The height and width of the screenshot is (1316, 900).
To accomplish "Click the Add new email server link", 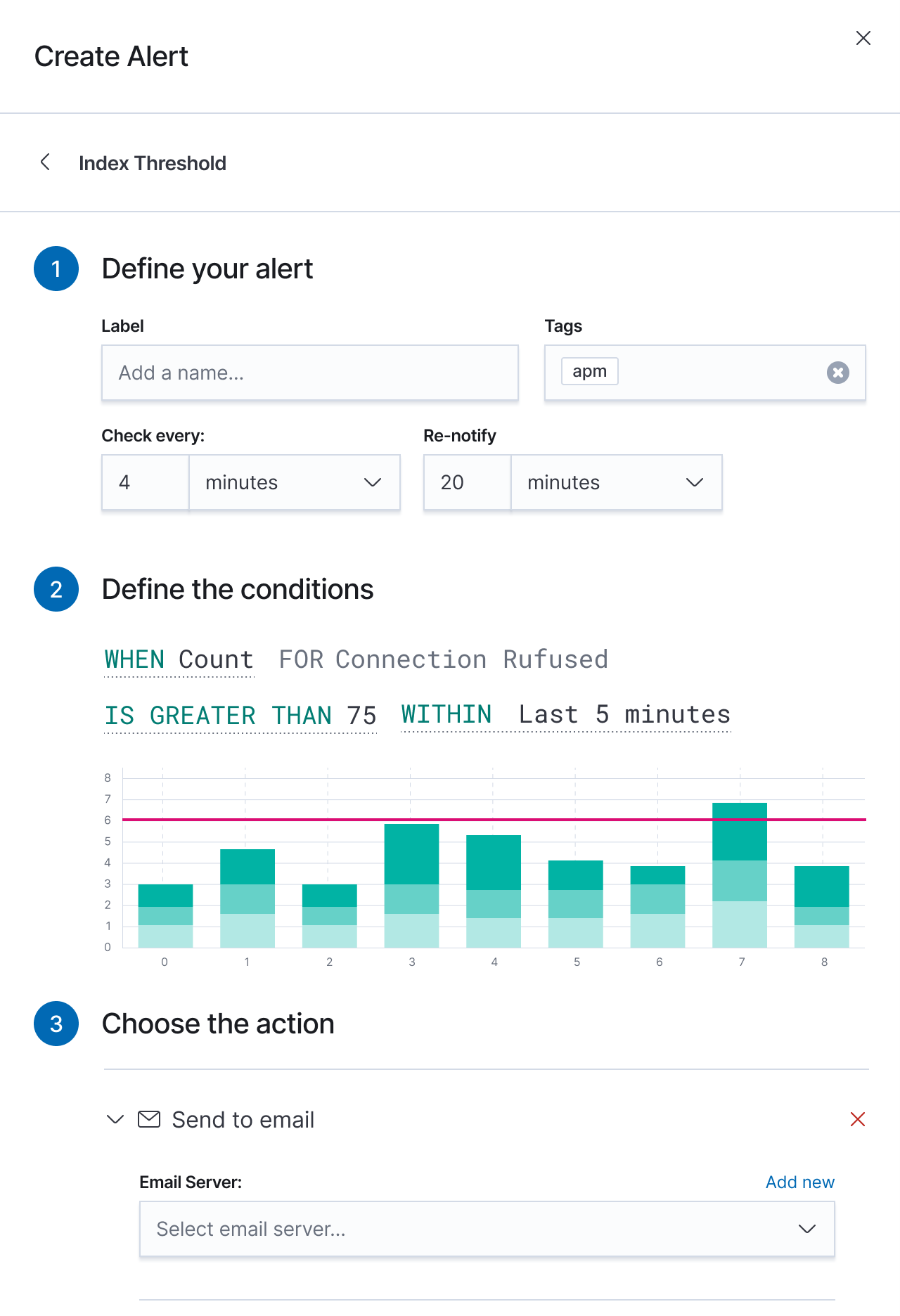I will click(x=799, y=1182).
